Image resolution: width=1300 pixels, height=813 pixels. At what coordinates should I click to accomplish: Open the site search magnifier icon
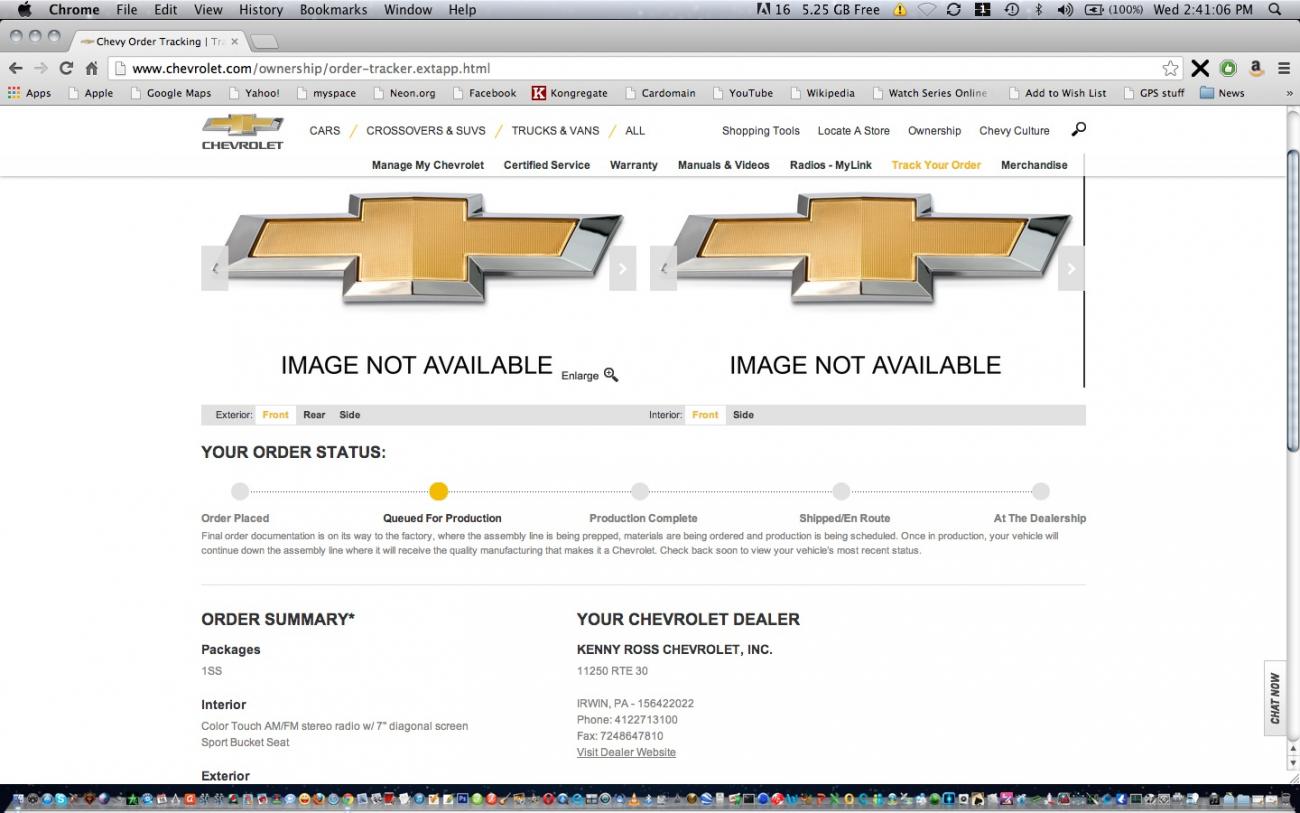click(x=1078, y=130)
